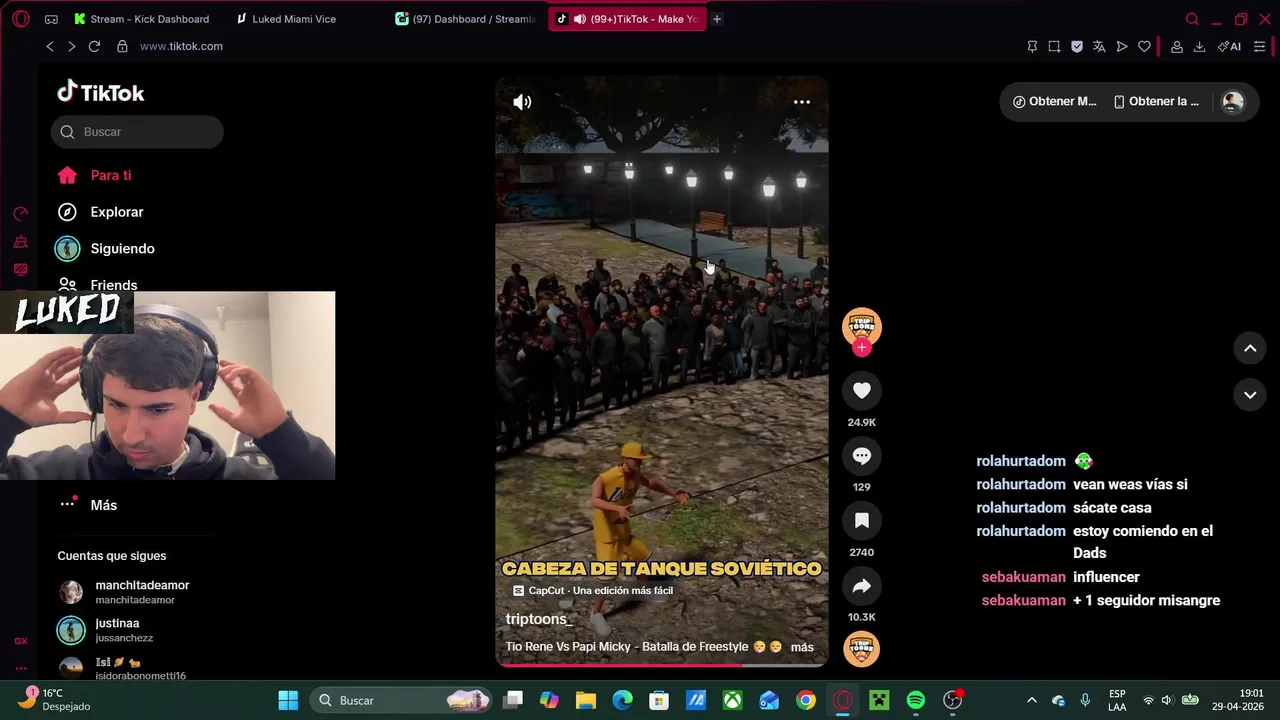The image size is (1280, 720).
Task: Mute the TikTok video with speaker icon
Action: (x=522, y=102)
